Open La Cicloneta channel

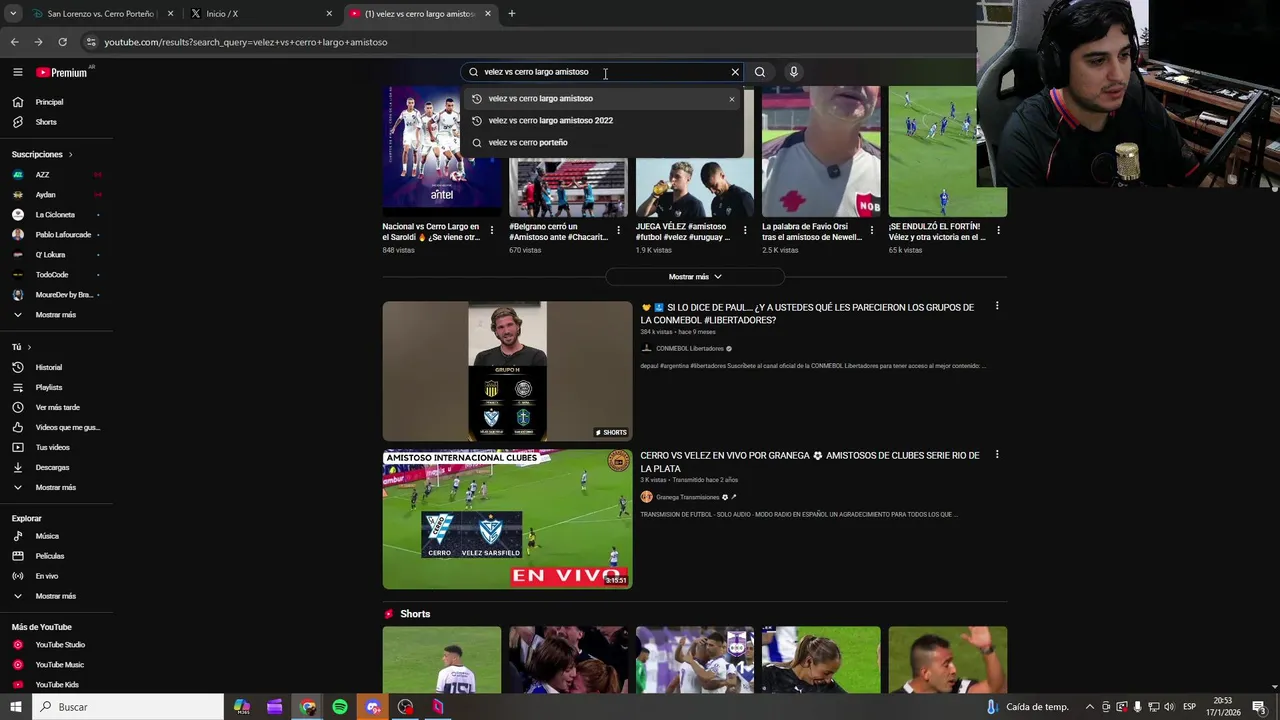[x=55, y=215]
